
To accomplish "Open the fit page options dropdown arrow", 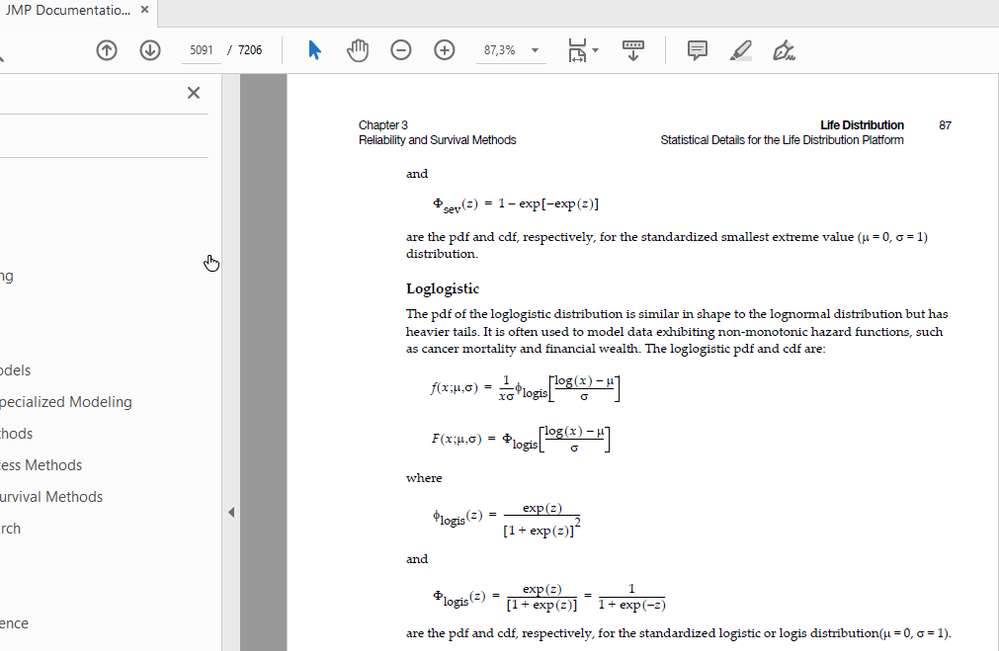I will tap(595, 50).
